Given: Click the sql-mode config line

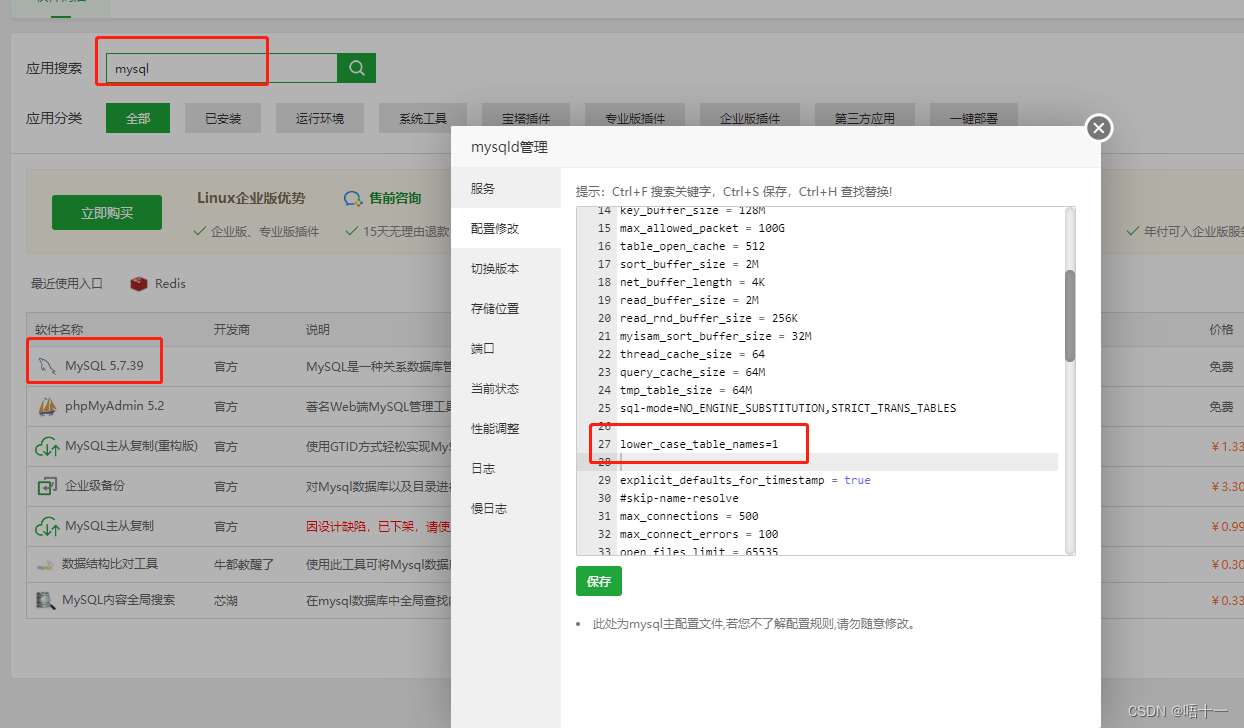Looking at the screenshot, I should (788, 408).
